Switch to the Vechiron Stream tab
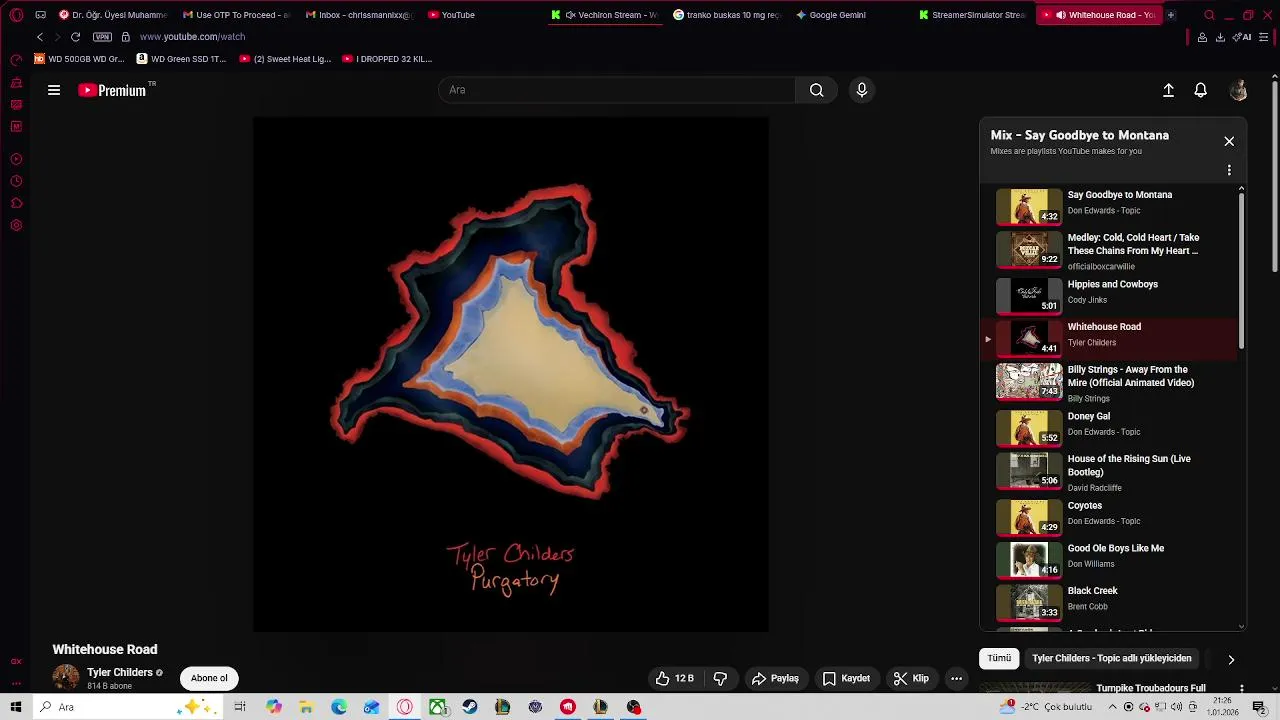The image size is (1280, 720). pyautogui.click(x=604, y=15)
